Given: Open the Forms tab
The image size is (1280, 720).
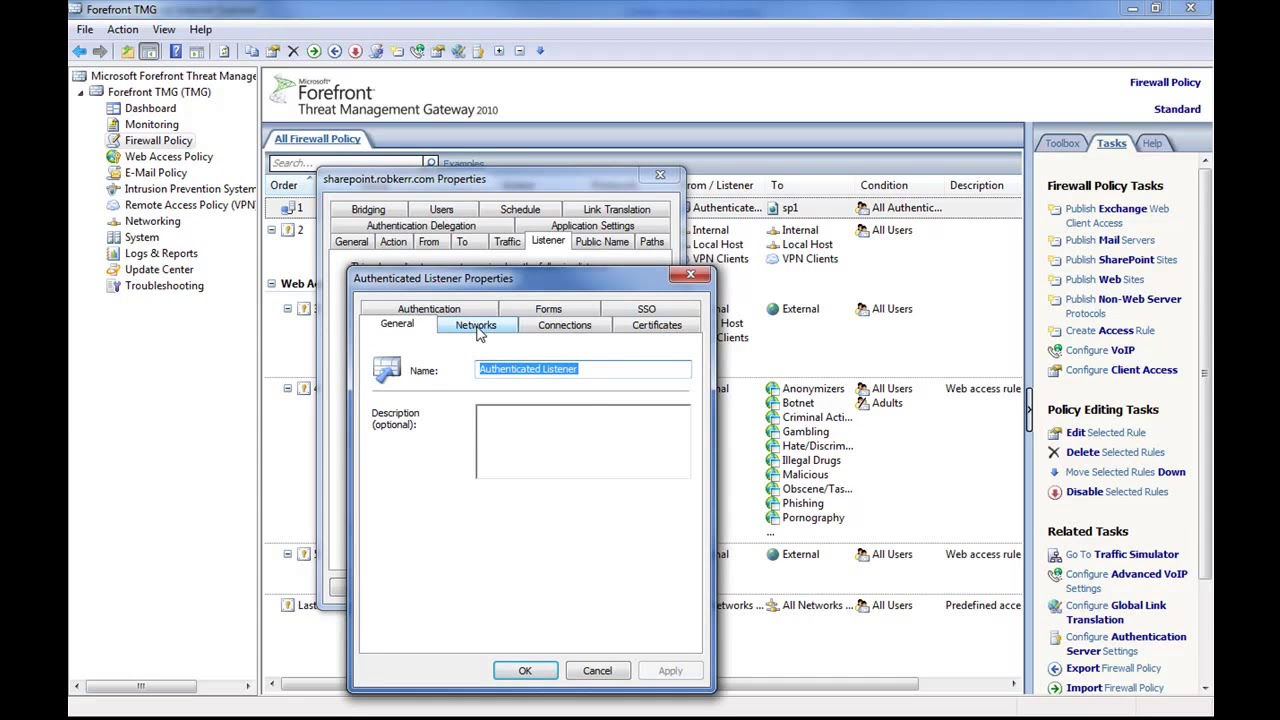Looking at the screenshot, I should (x=548, y=309).
